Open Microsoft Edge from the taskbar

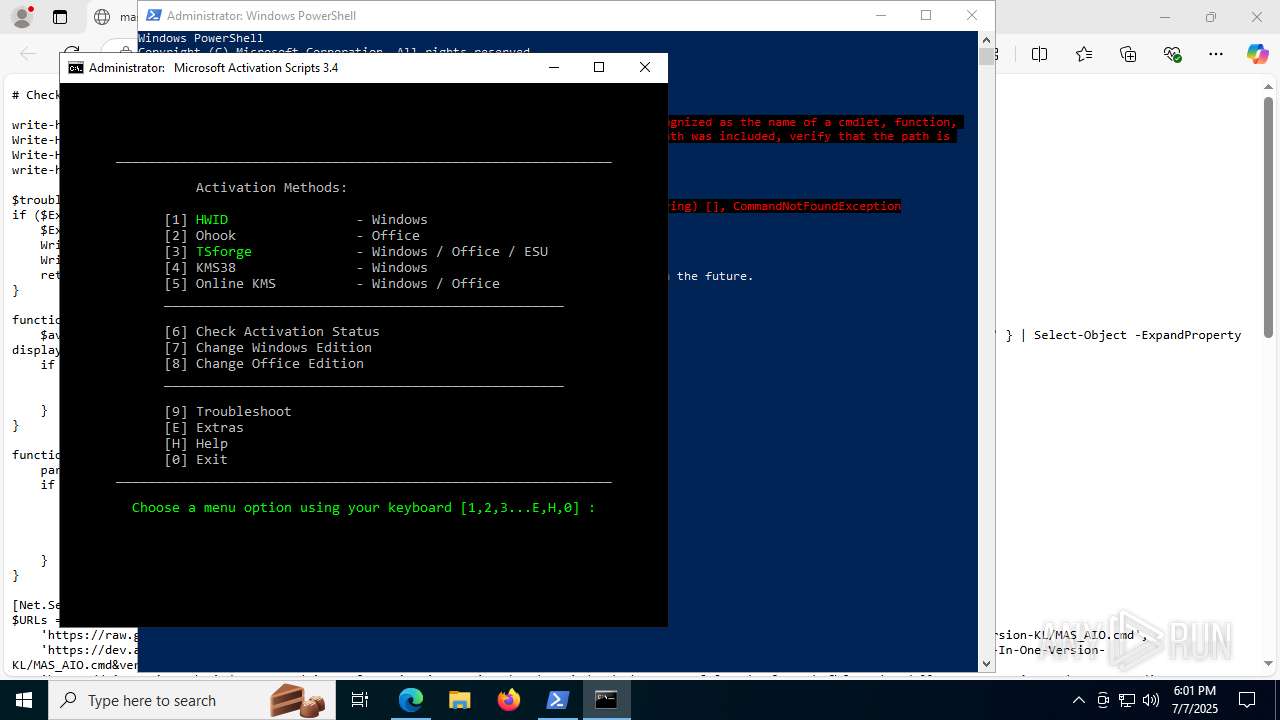pyautogui.click(x=411, y=700)
